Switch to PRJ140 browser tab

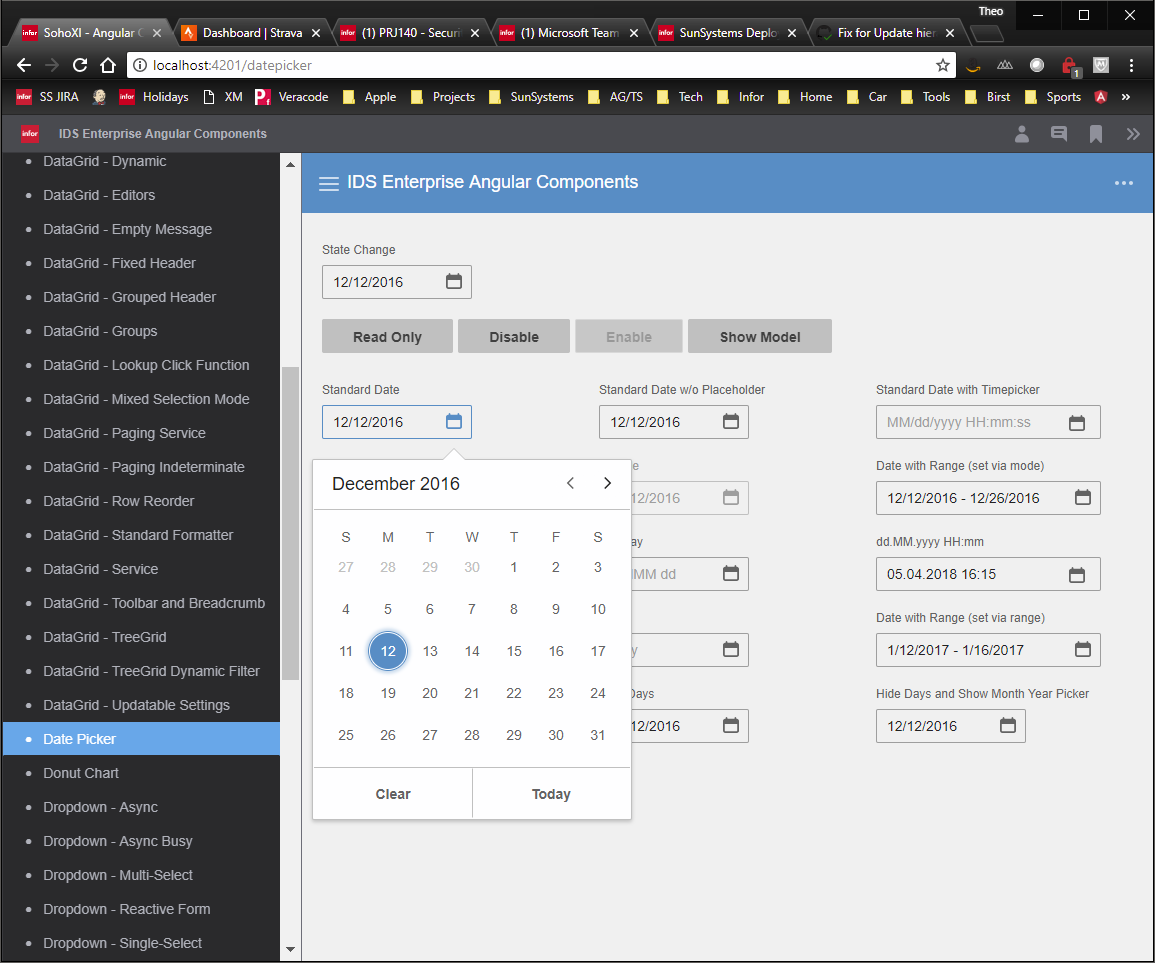pyautogui.click(x=410, y=32)
